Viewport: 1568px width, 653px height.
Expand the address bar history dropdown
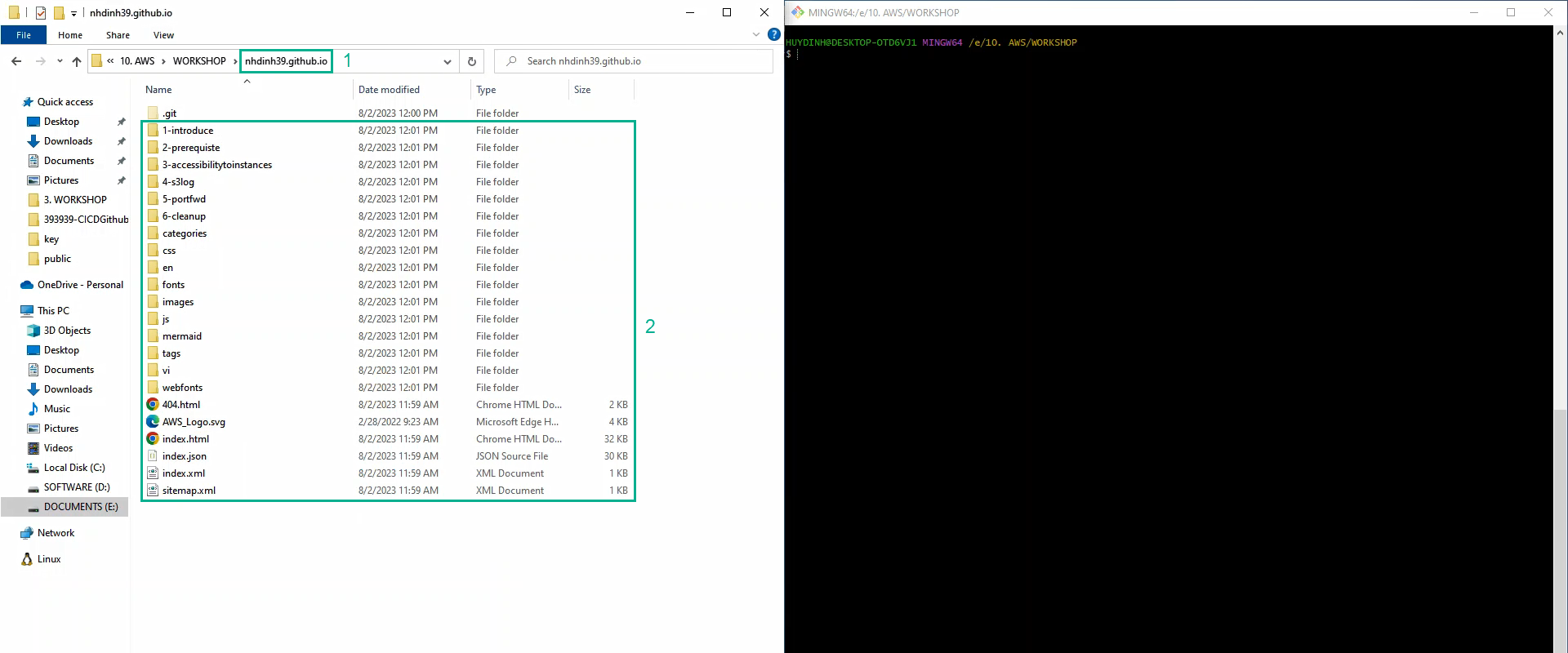447,61
